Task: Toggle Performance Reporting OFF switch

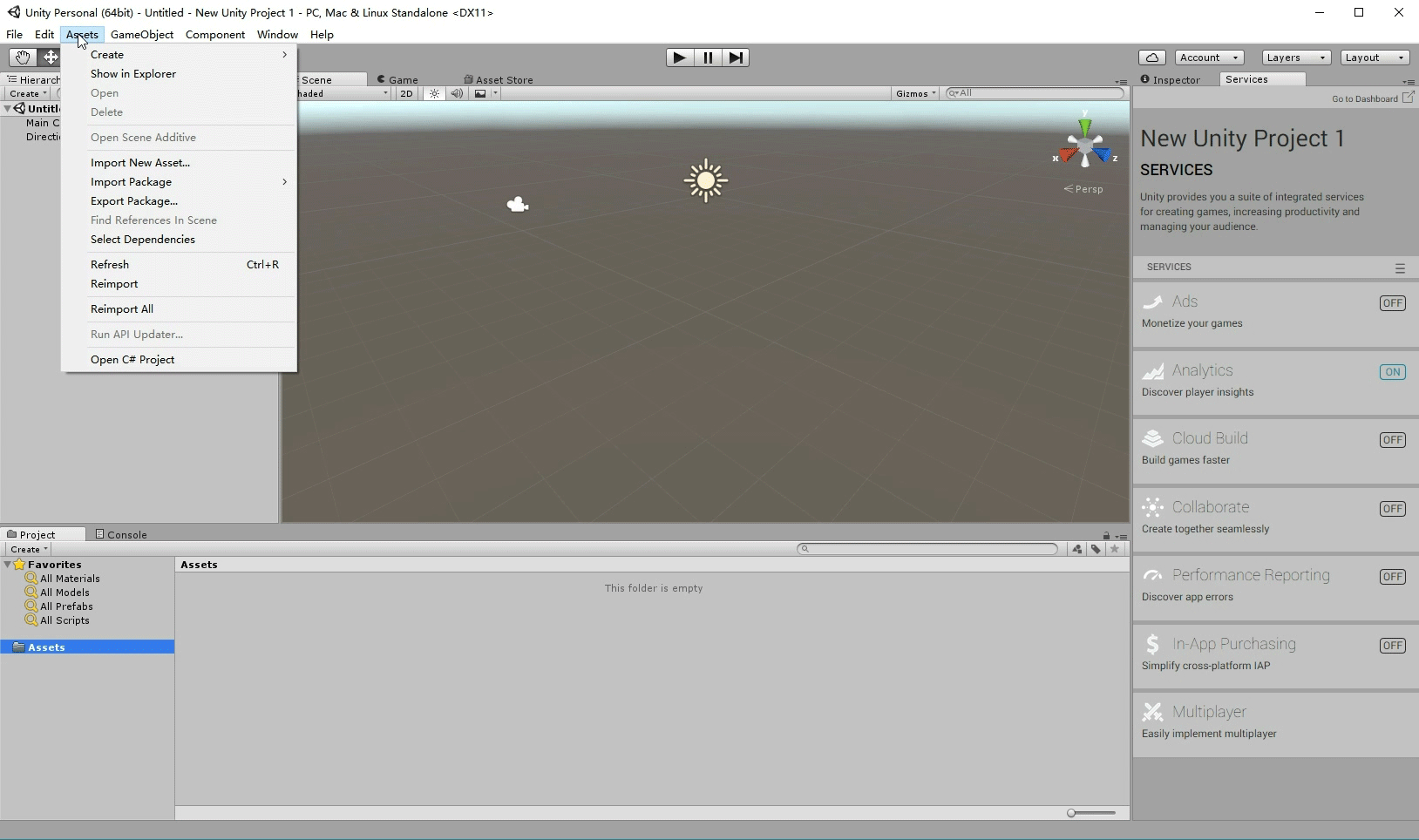Action: [1392, 577]
